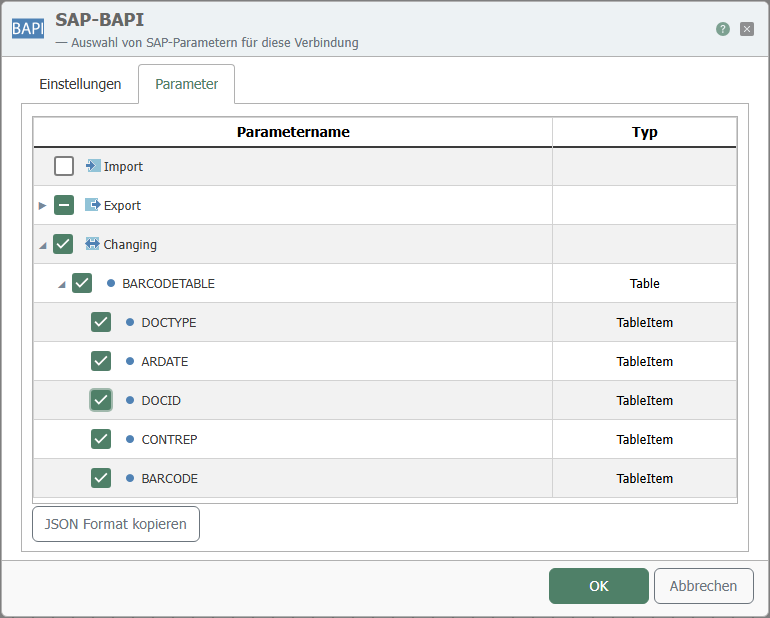The image size is (770, 618).
Task: Click TableItem type cell in CONTREP row
Action: [644, 439]
